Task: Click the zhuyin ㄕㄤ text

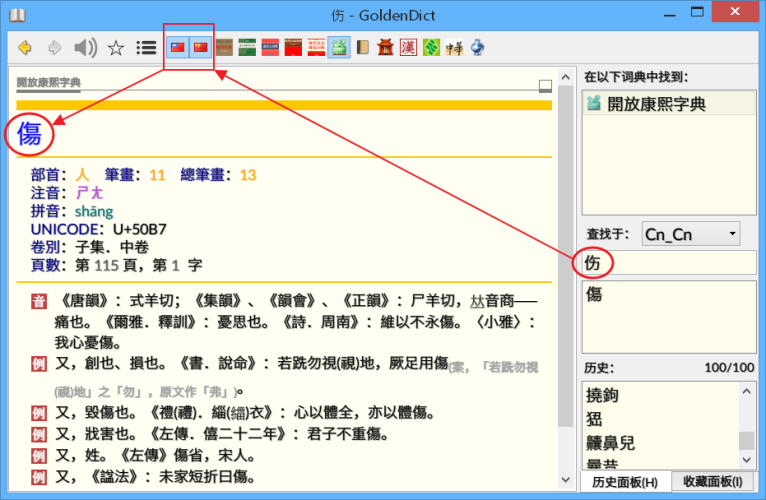Action: [x=89, y=193]
